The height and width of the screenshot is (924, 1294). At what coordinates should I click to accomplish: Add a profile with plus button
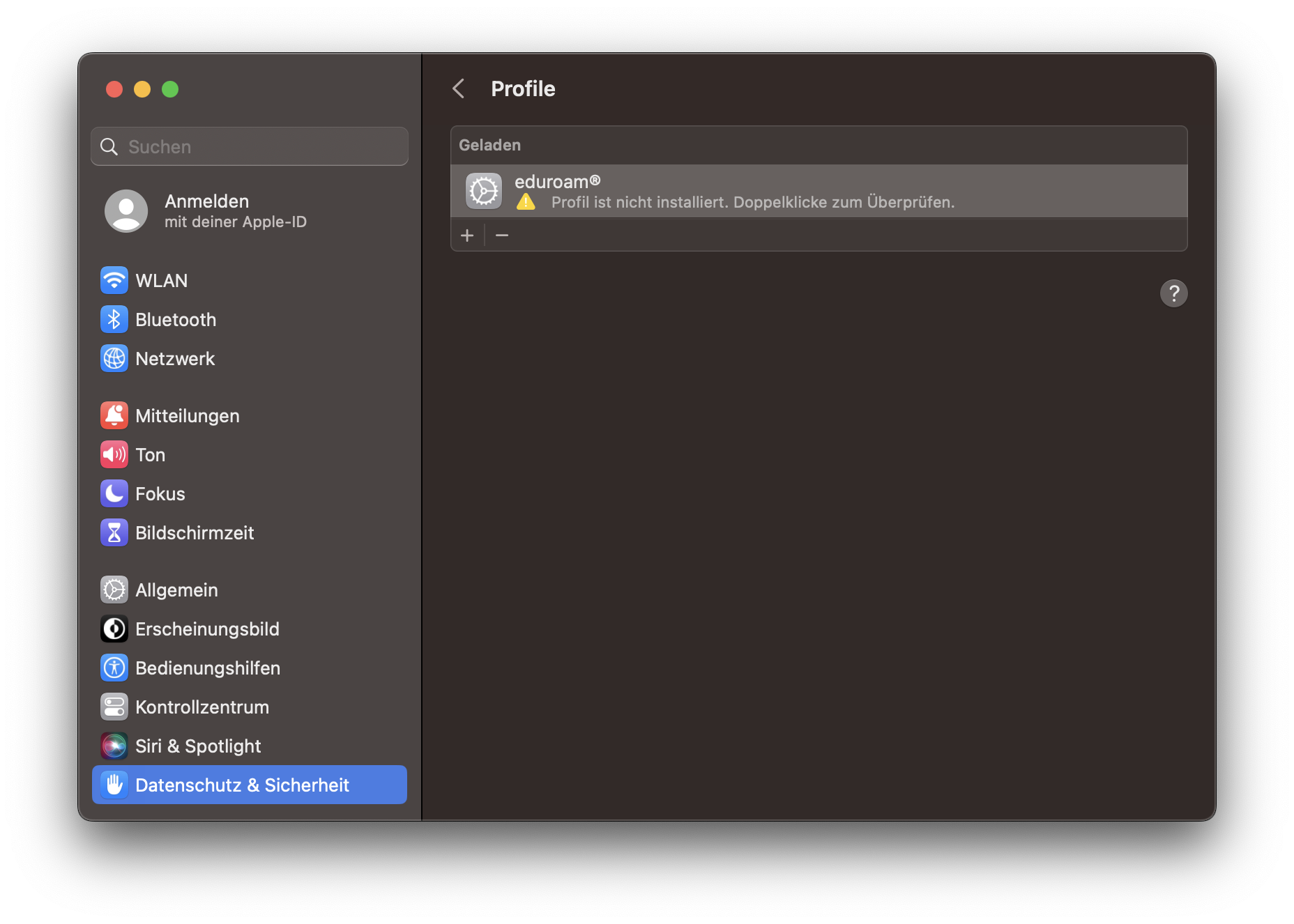[x=467, y=236]
